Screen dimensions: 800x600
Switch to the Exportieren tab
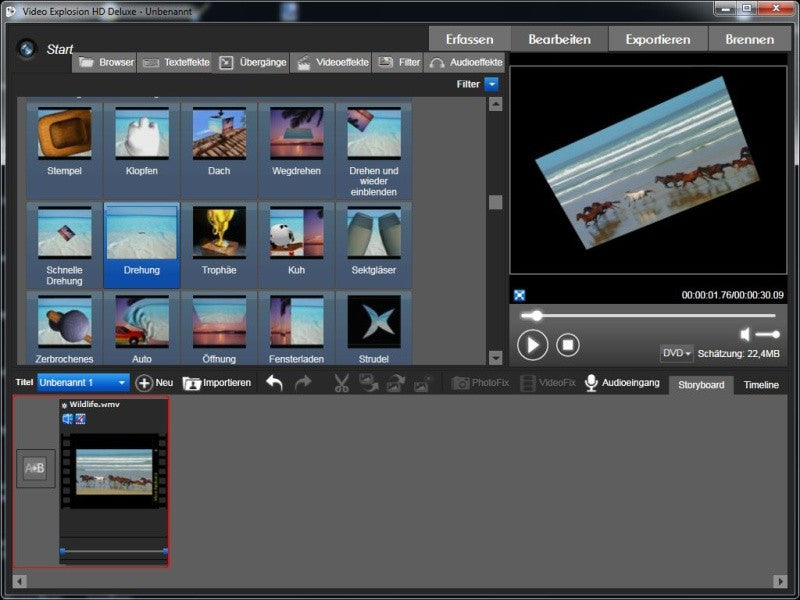click(658, 39)
